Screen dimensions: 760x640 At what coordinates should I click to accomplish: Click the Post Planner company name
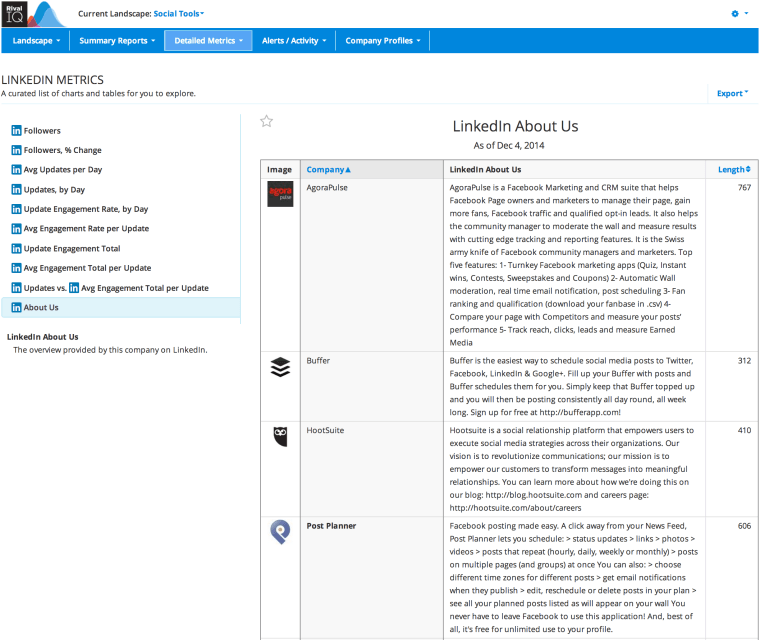click(331, 526)
